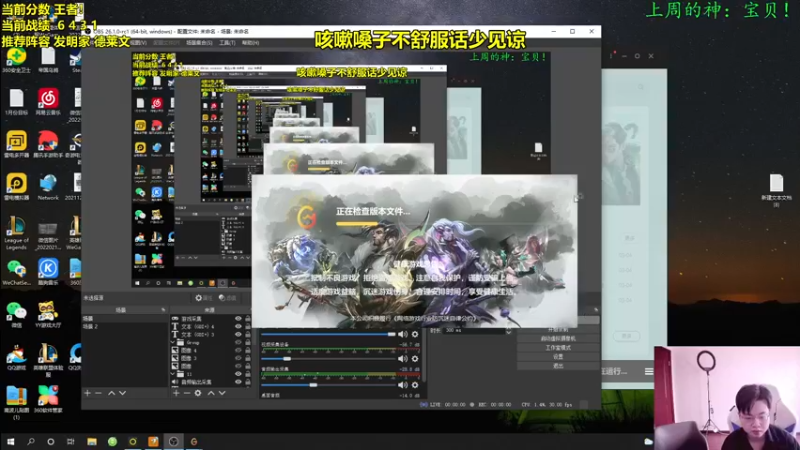The width and height of the screenshot is (800, 450).
Task: Collapse the 11 folder in Sources
Action: [x=173, y=374]
